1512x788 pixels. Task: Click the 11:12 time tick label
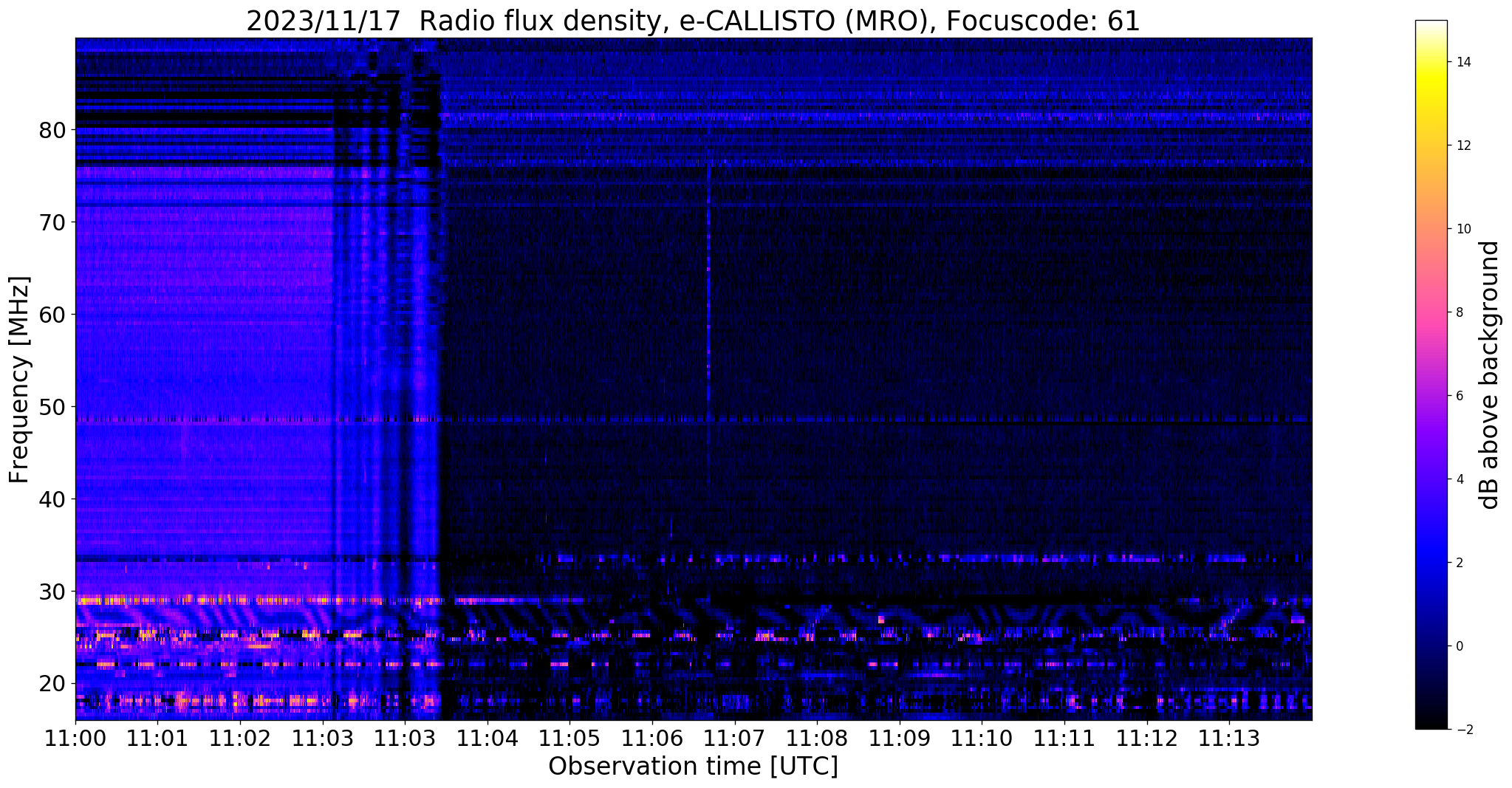[1146, 738]
